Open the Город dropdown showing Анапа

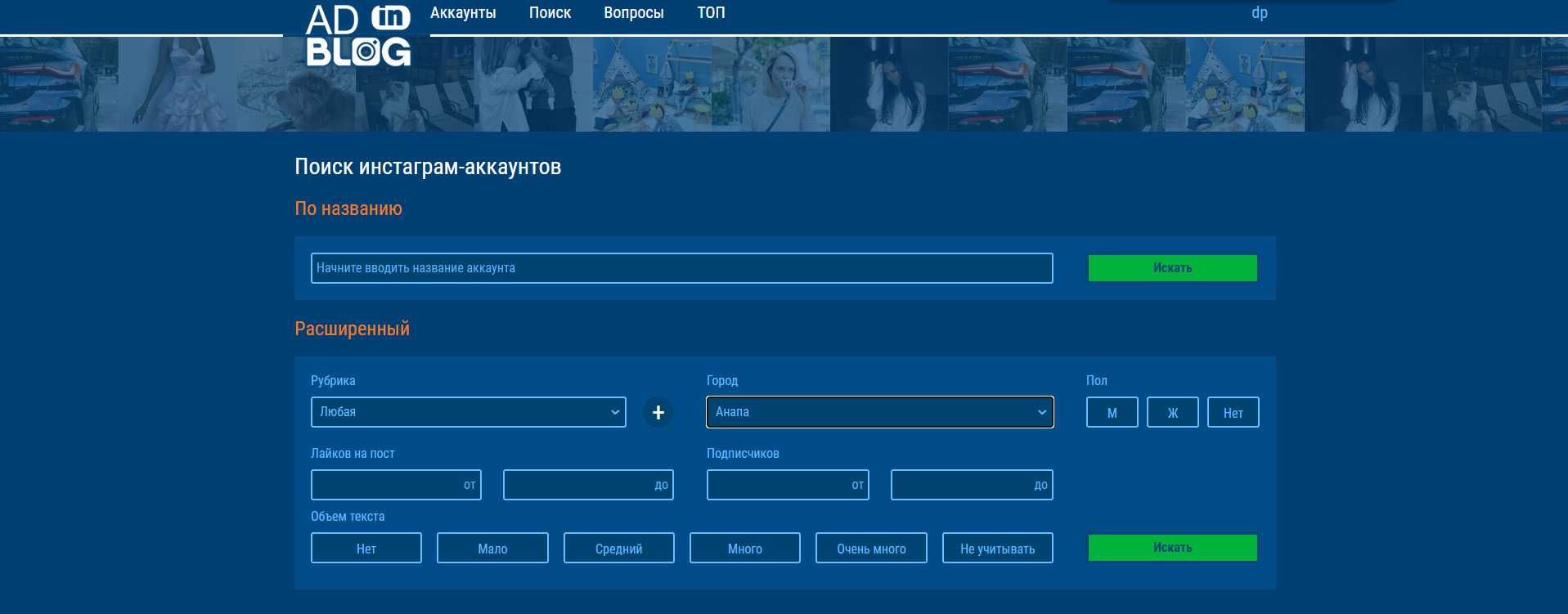coord(879,412)
